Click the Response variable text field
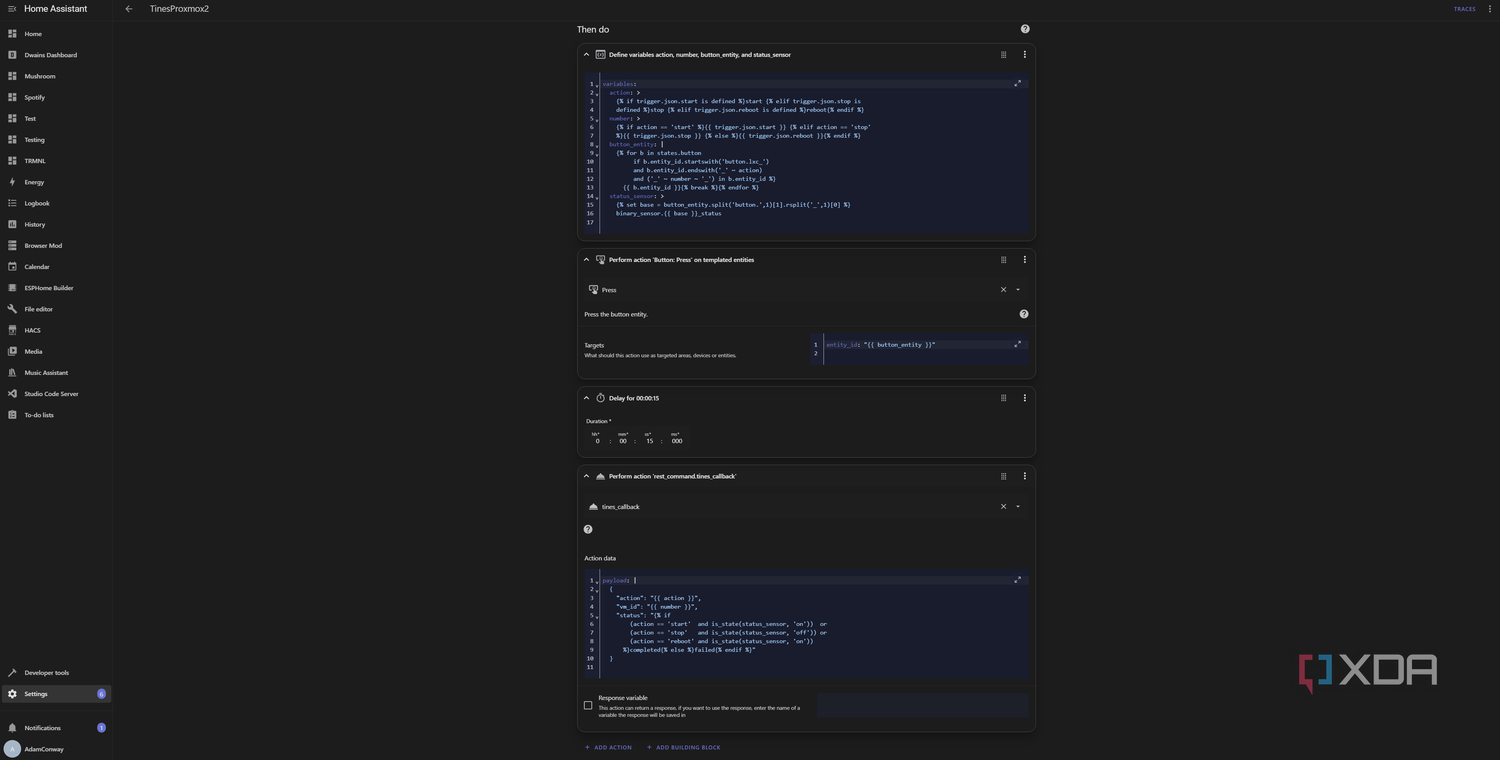 click(922, 705)
